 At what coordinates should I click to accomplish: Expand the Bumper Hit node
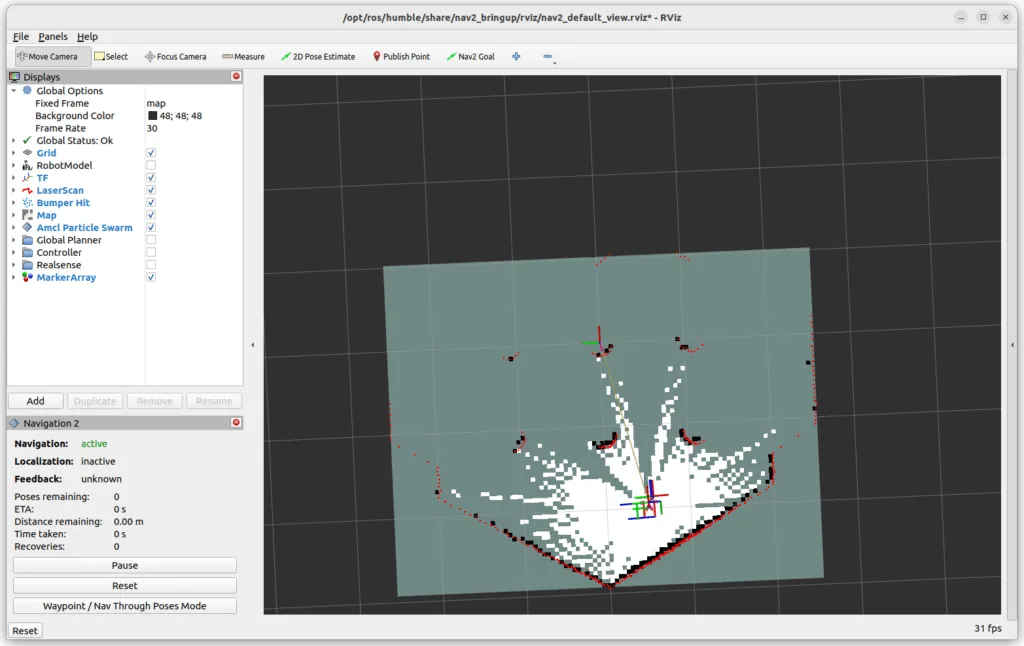pos(14,202)
